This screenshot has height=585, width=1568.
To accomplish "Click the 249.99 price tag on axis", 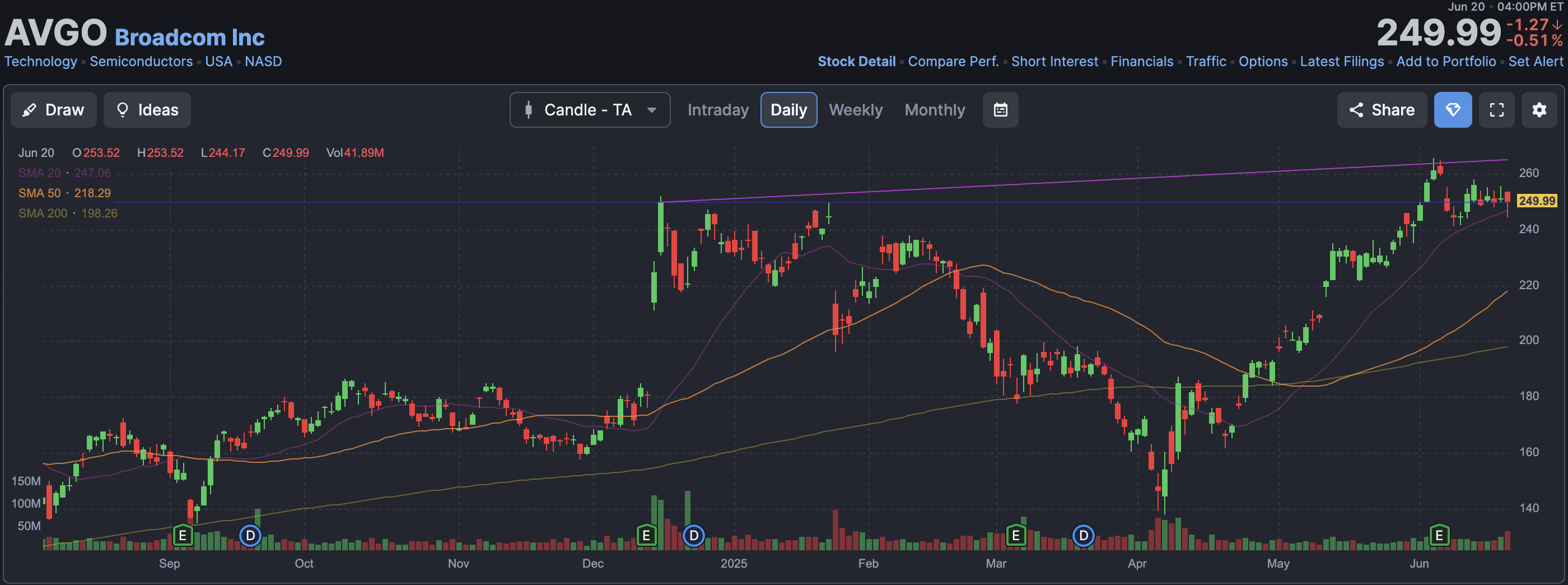I will 1536,201.
